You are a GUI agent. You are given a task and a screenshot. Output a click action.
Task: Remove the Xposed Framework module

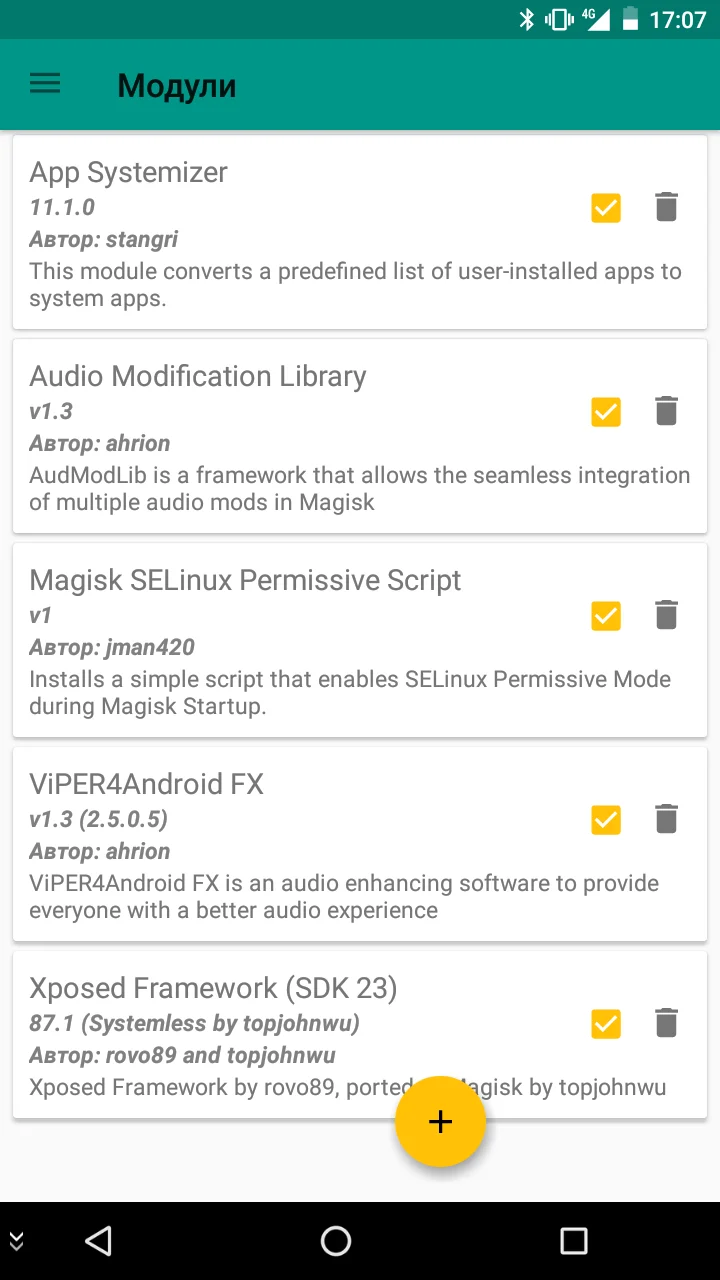[x=666, y=1023]
